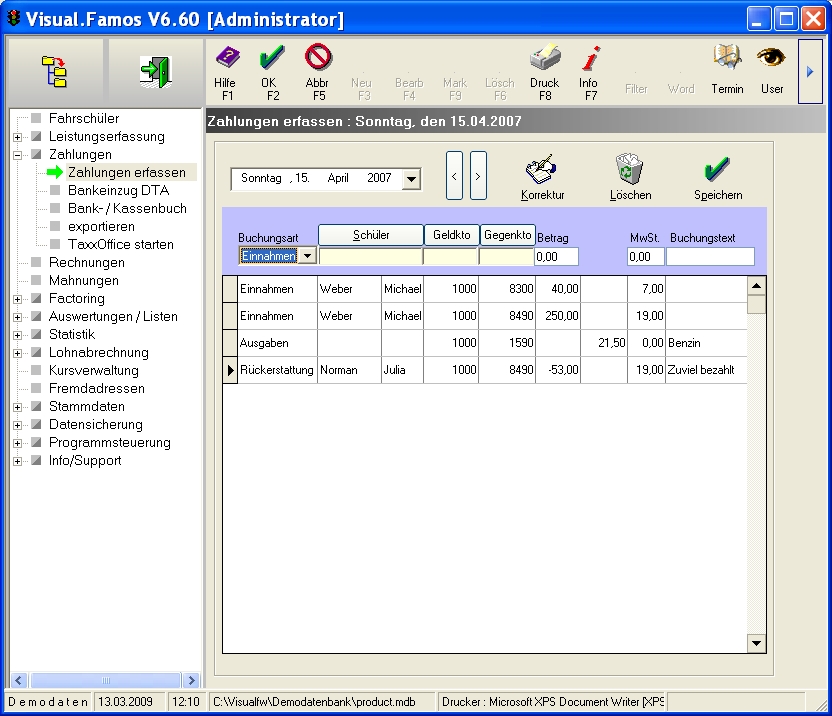Click the Schüler selection button
This screenshot has width=832, height=716.
coord(371,235)
